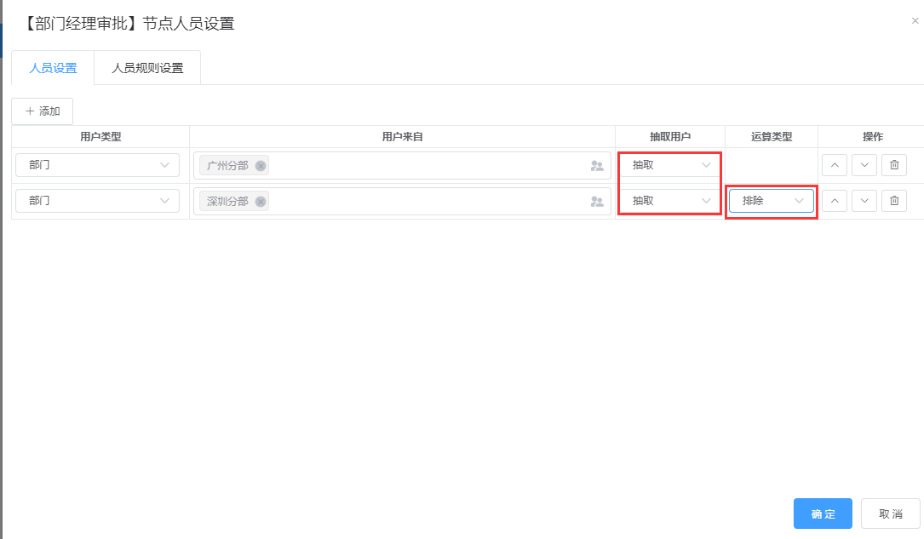Click the 运算类型 column header
The height and width of the screenshot is (539, 924).
click(771, 137)
